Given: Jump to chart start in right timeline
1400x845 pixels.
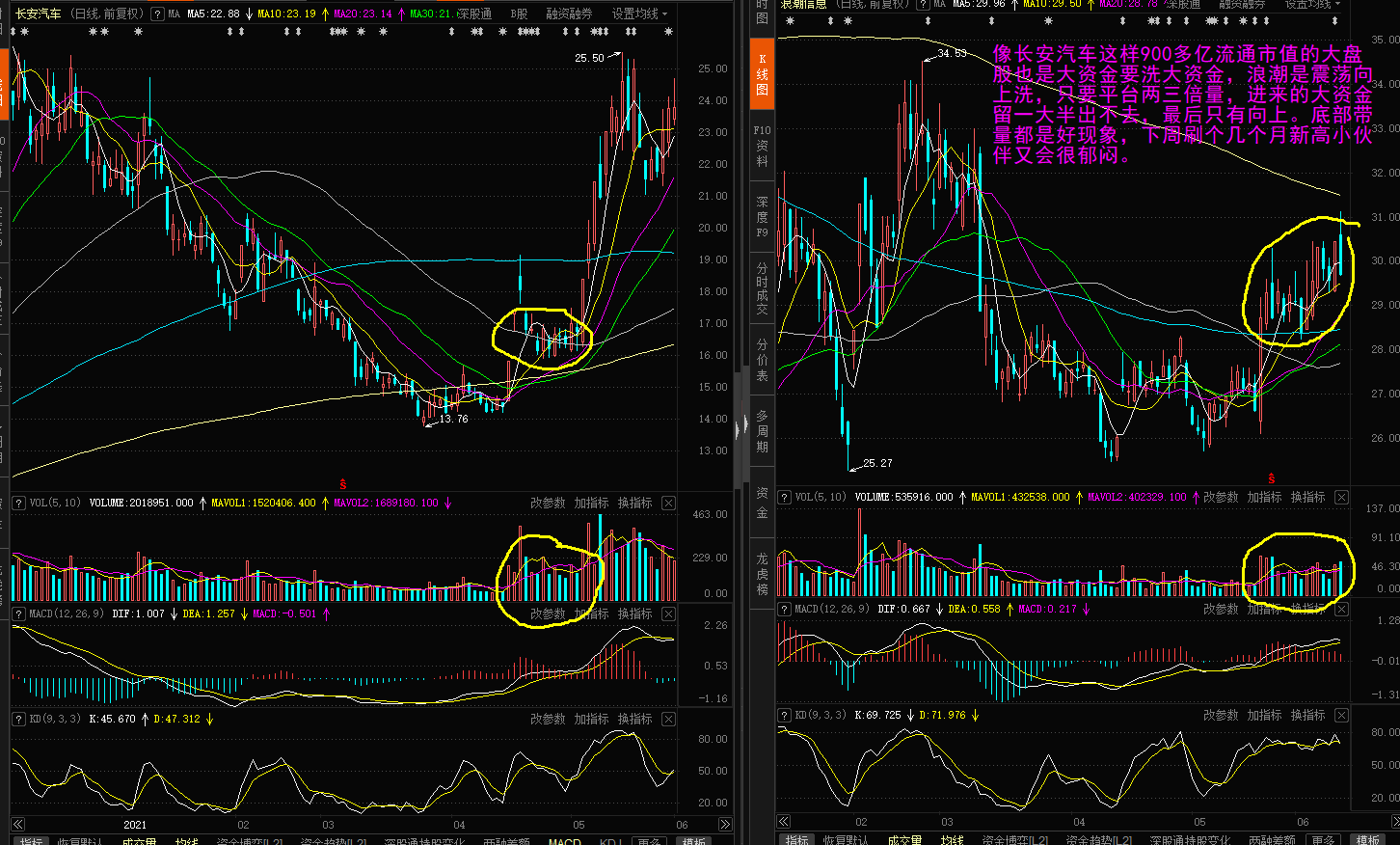Looking at the screenshot, I should [x=784, y=822].
